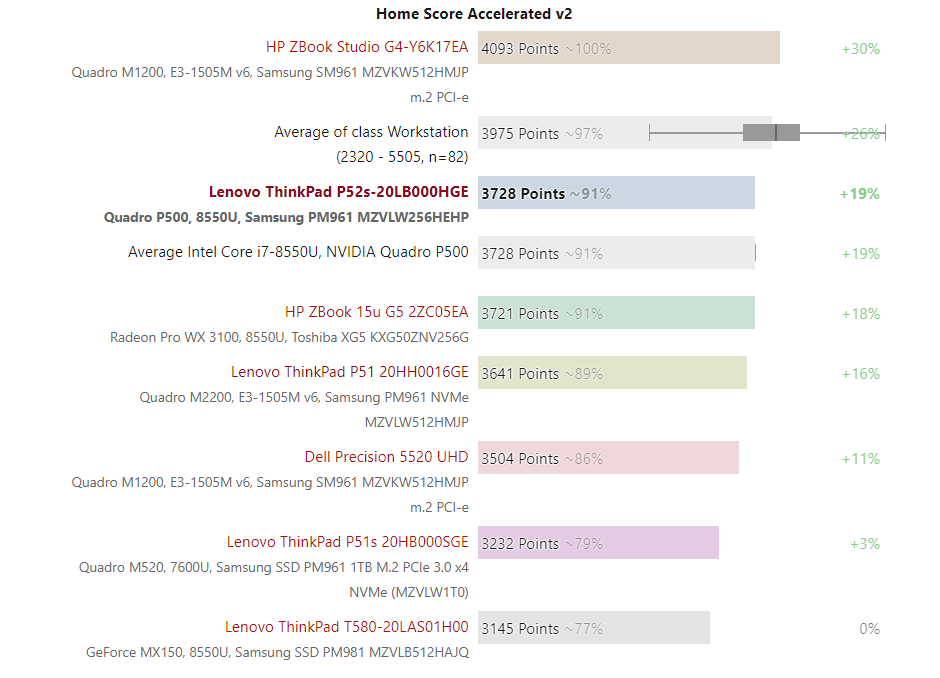Click the 4093 Points bar

[x=629, y=47]
